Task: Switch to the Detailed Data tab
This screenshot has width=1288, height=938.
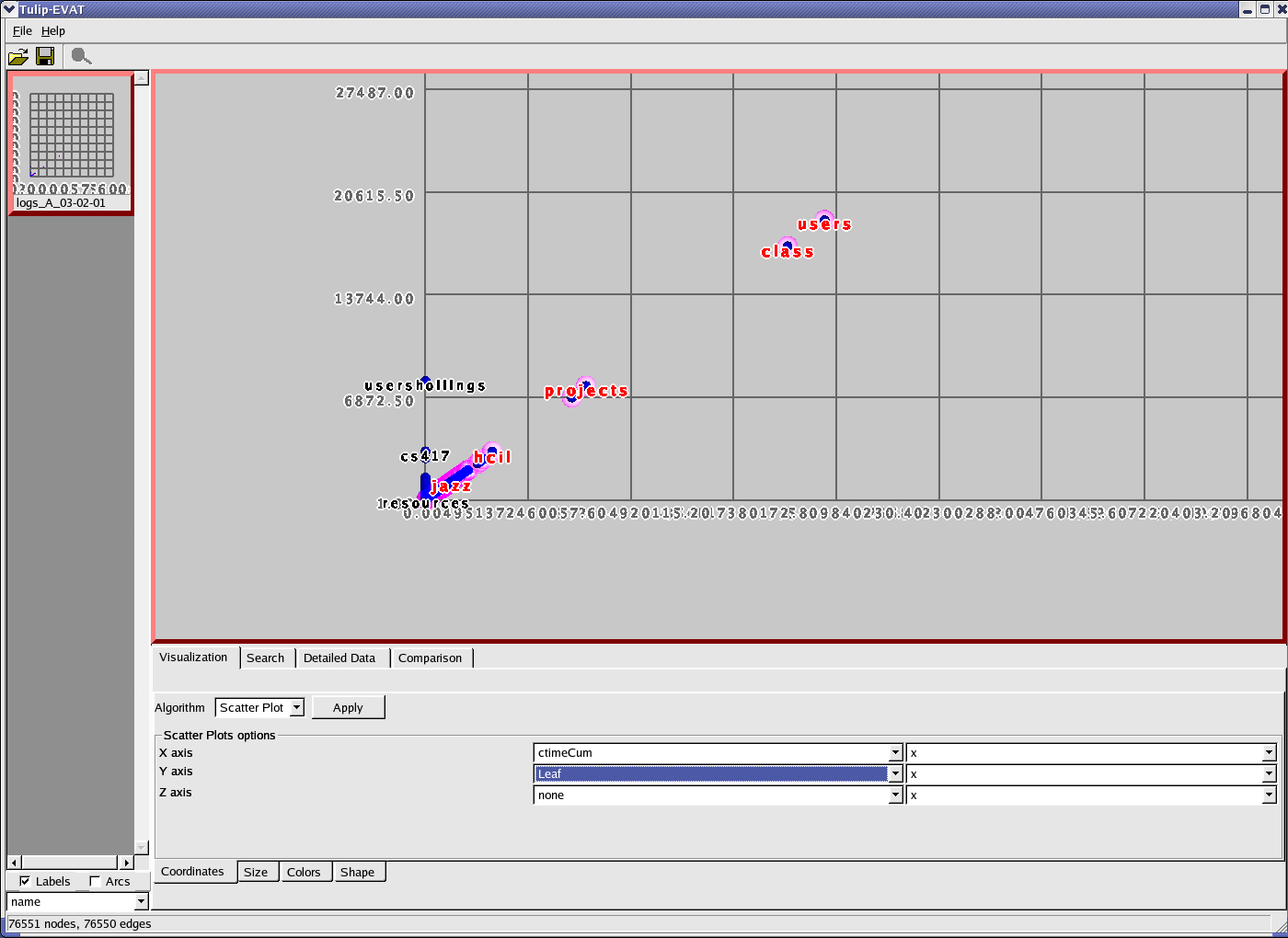Action: [339, 658]
